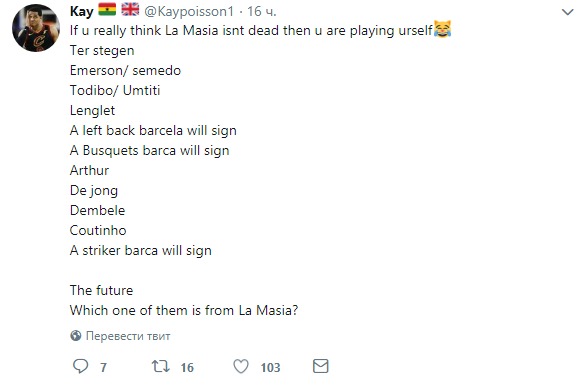This screenshot has width=587, height=392.
Task: Click the reply count 7
Action: [103, 367]
